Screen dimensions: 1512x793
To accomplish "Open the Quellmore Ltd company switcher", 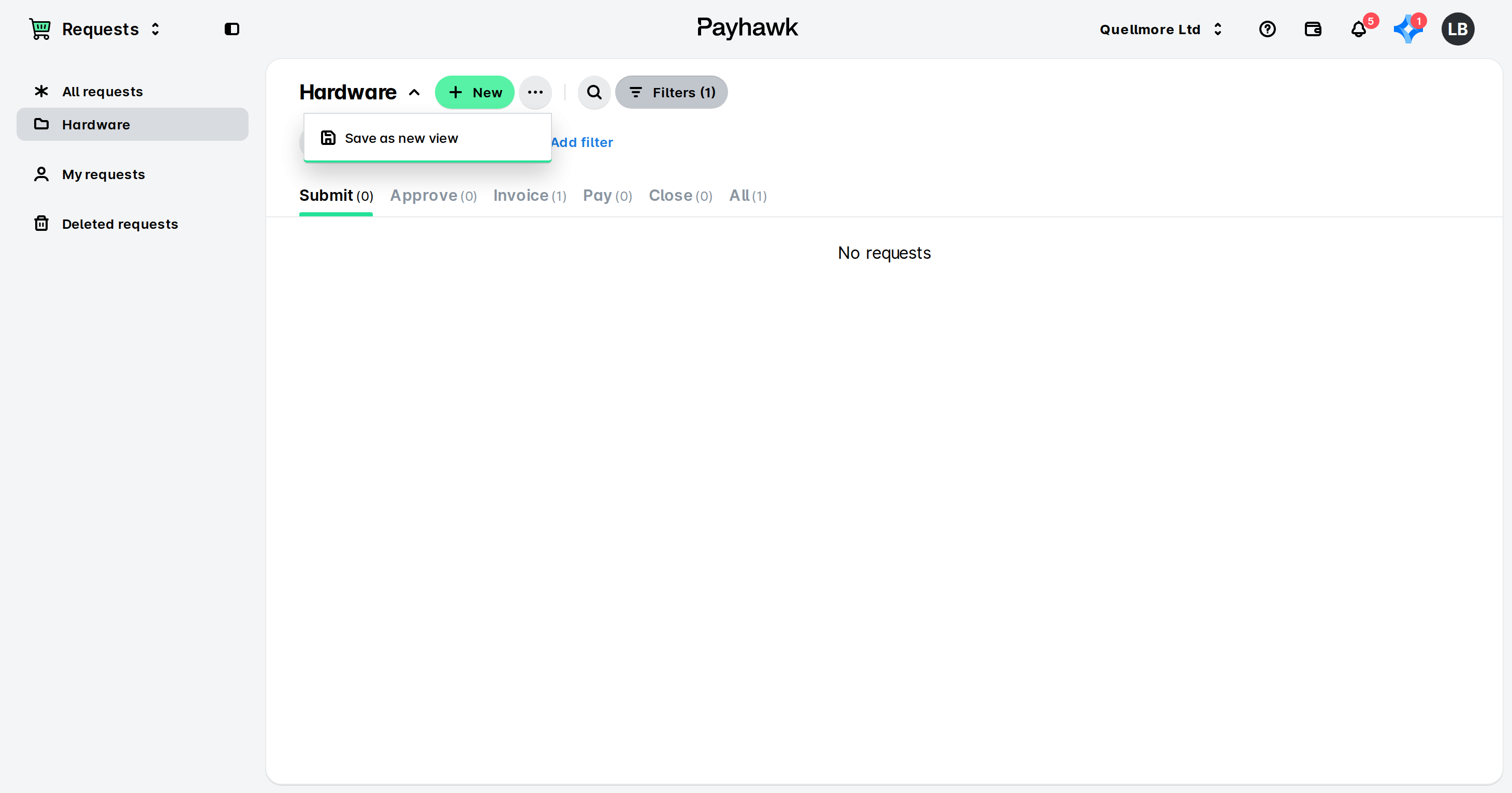I will click(x=1160, y=29).
